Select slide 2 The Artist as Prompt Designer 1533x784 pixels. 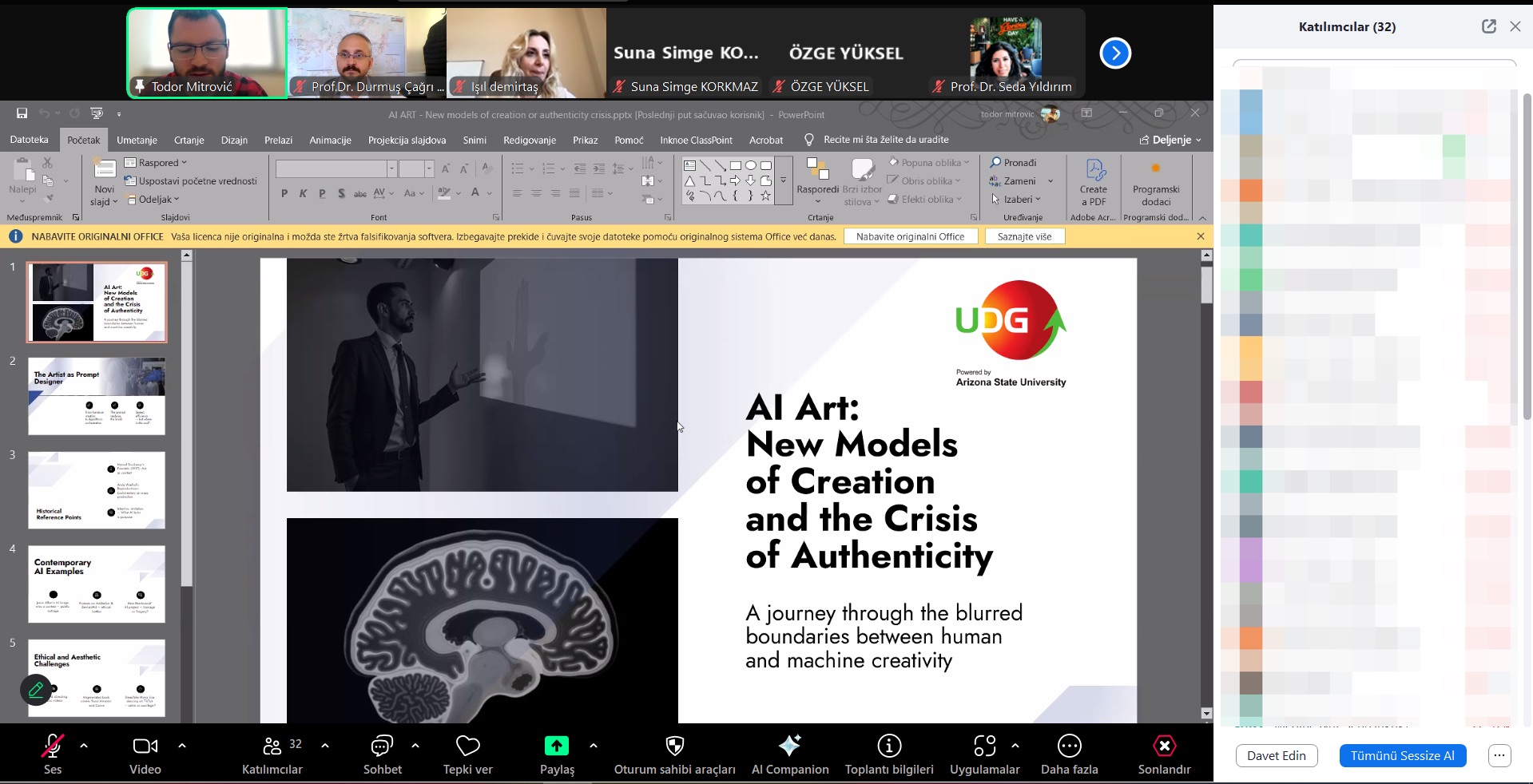pyautogui.click(x=97, y=397)
